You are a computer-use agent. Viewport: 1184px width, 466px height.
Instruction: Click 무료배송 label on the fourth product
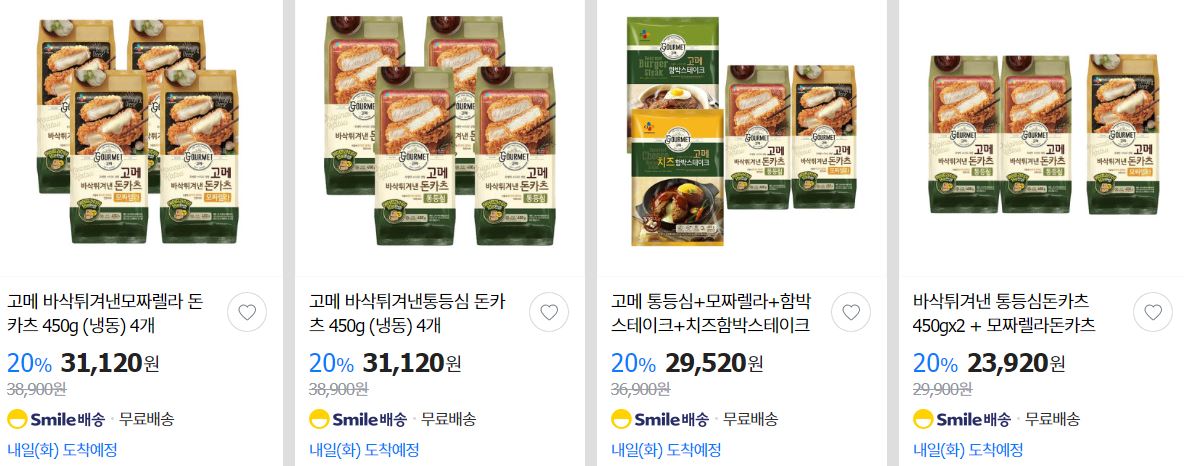pyautogui.click(x=1053, y=419)
